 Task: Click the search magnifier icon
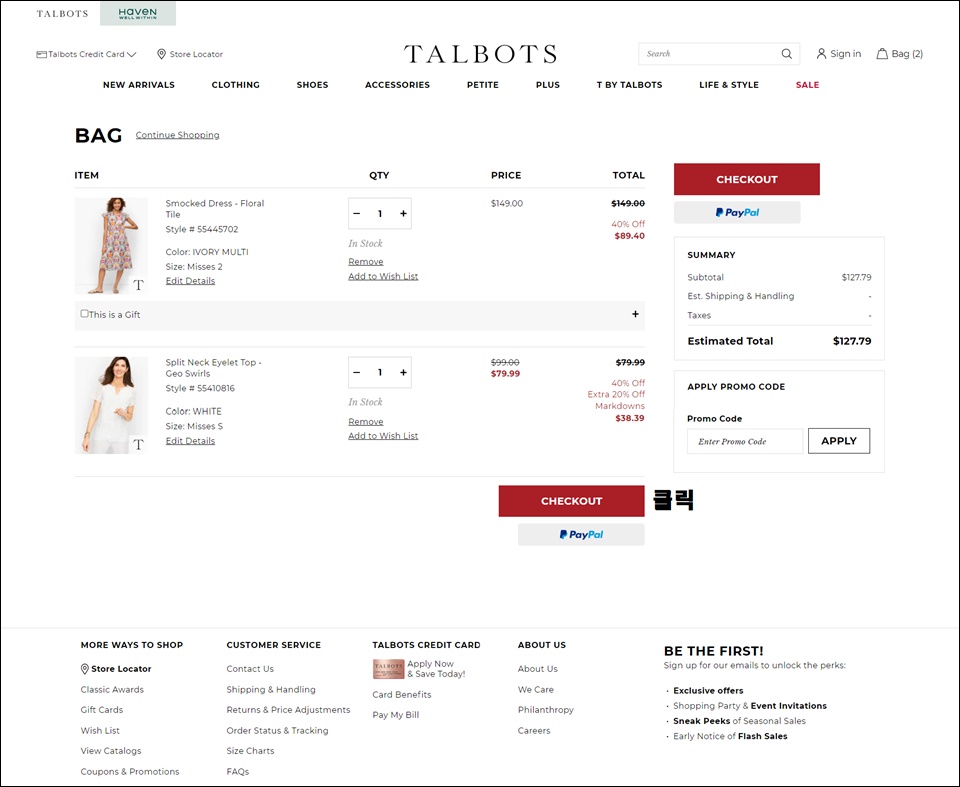786,54
